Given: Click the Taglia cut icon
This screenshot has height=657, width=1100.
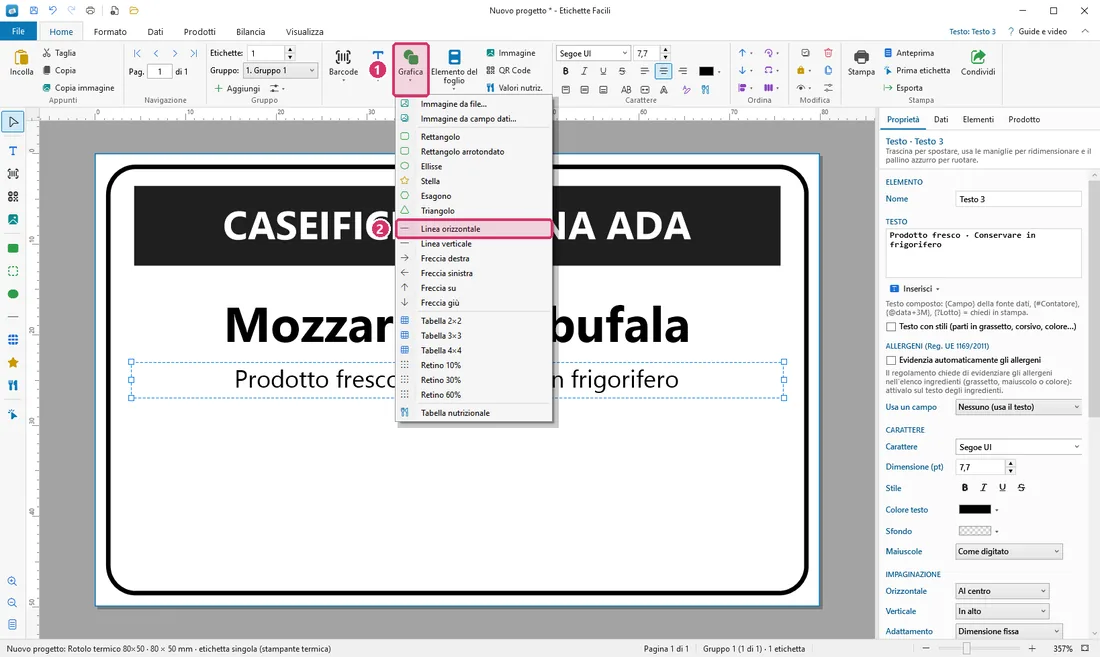Looking at the screenshot, I should point(46,53).
